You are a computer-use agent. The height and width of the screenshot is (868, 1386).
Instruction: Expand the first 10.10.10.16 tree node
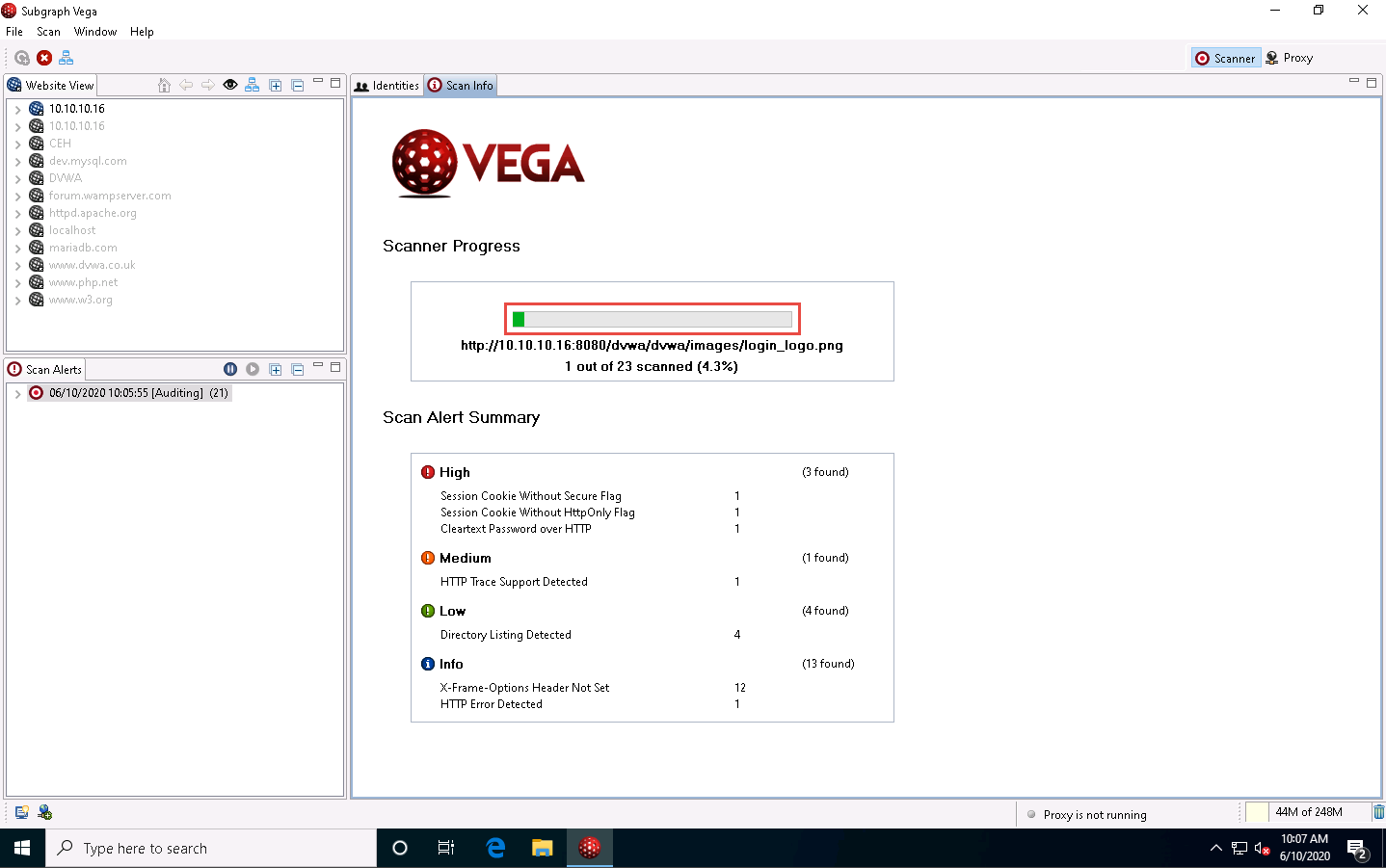click(17, 109)
